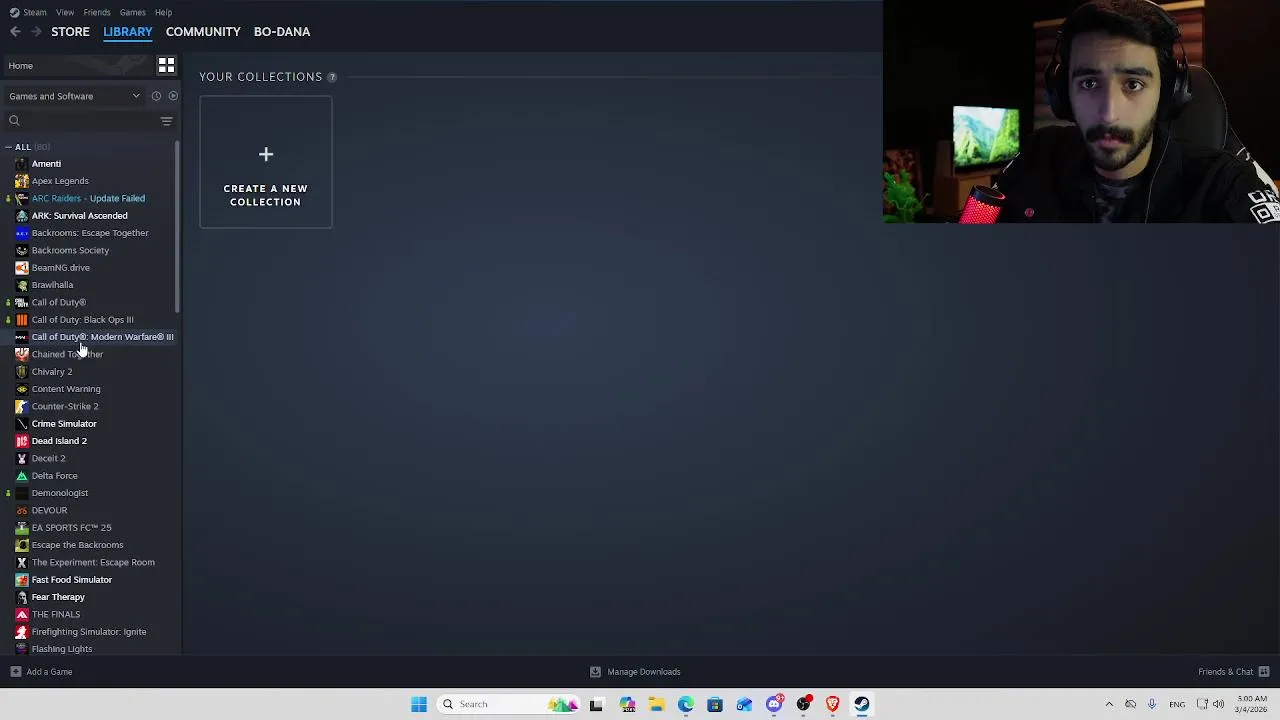This screenshot has width=1280, height=720.
Task: Switch to the LIBRARY tab
Action: click(128, 32)
